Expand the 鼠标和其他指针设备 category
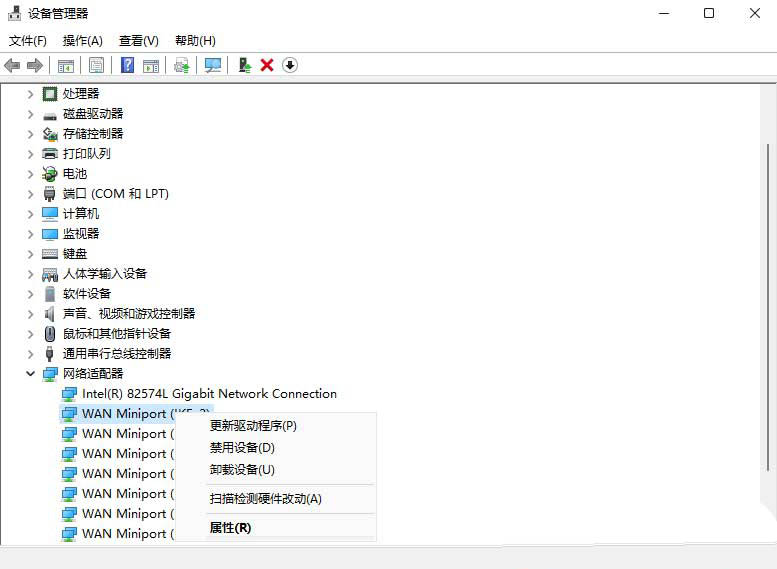 (30, 333)
